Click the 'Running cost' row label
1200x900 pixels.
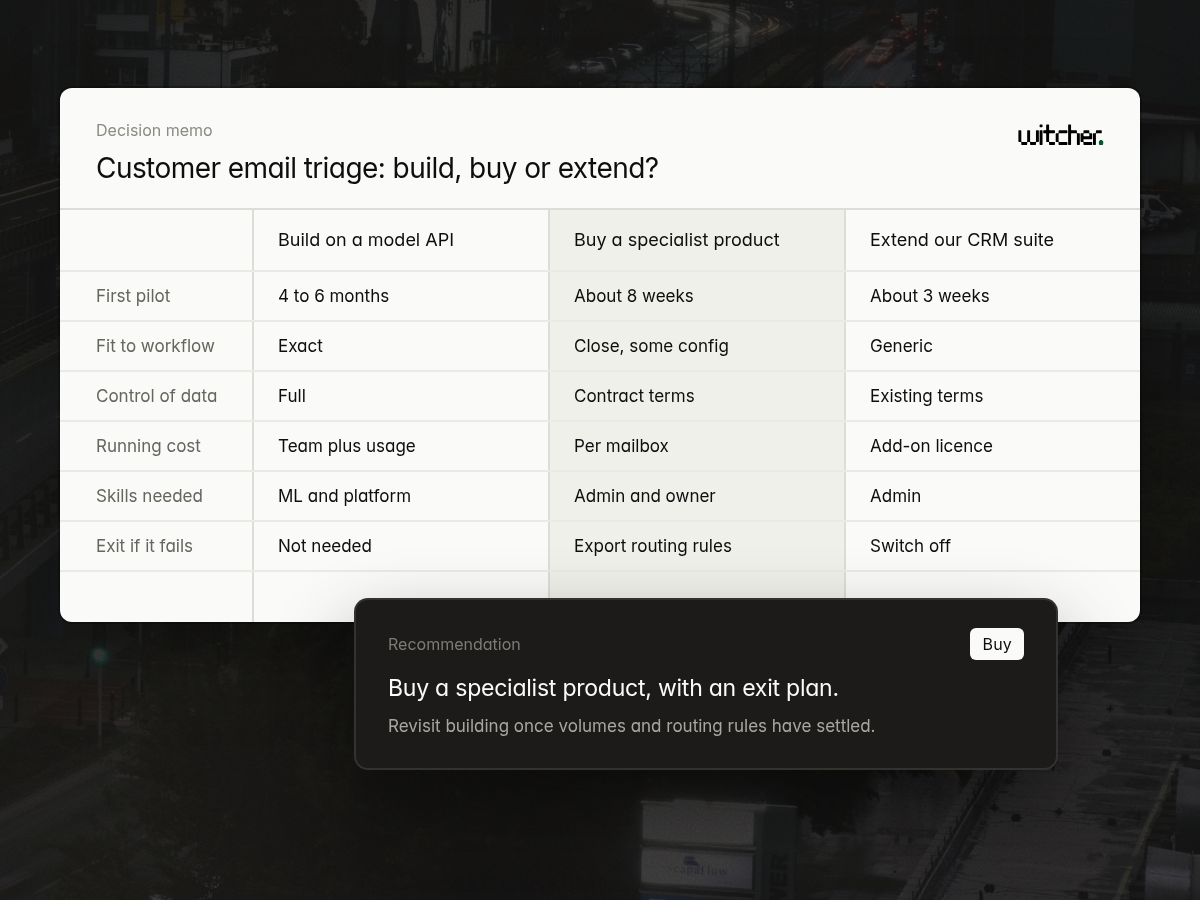[x=148, y=446]
